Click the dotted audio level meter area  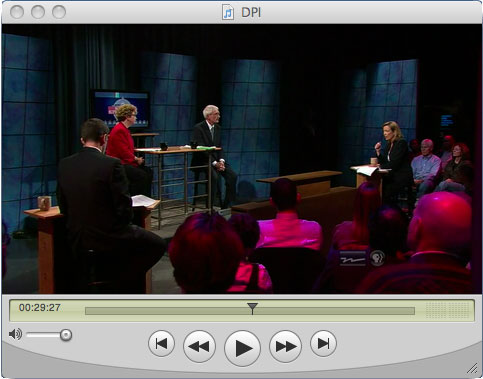(x=447, y=310)
